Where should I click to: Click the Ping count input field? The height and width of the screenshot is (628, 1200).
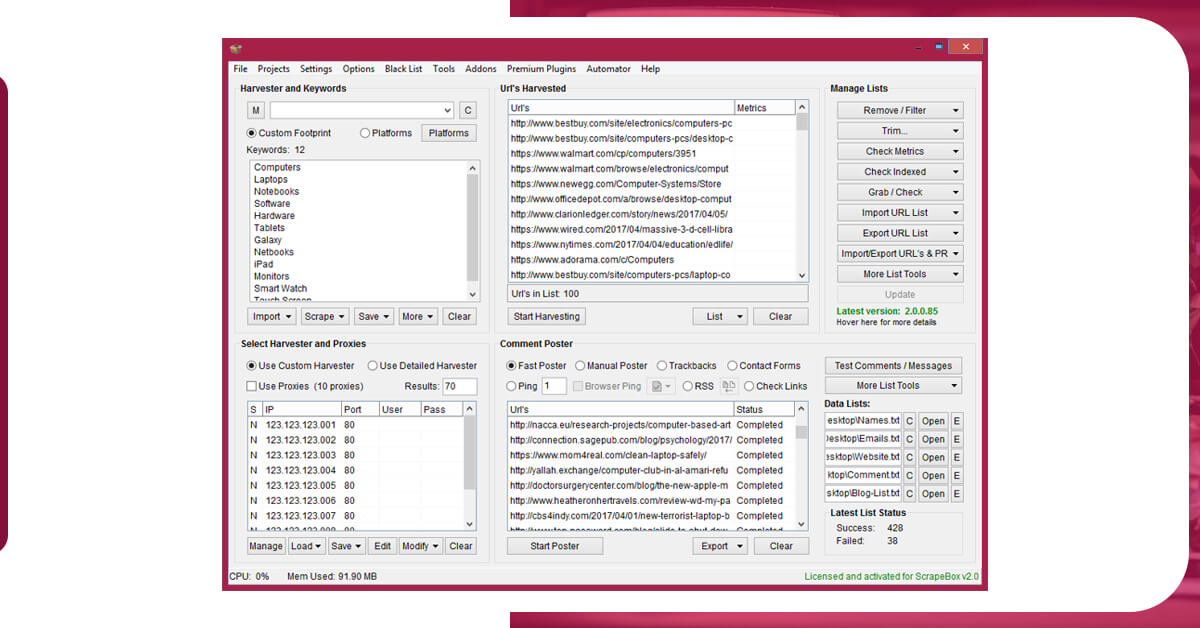click(554, 386)
